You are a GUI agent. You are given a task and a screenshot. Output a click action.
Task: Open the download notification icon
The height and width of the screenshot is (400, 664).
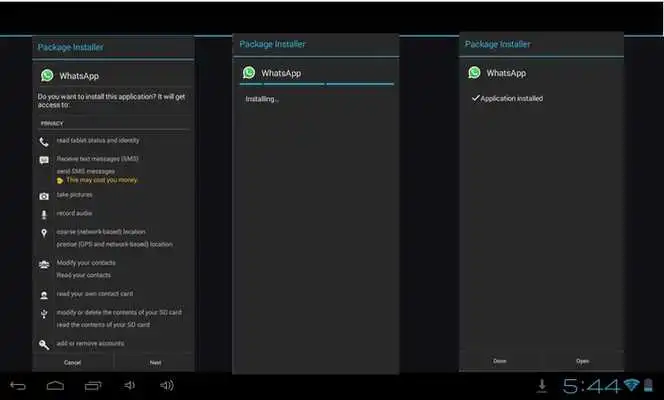(x=542, y=386)
